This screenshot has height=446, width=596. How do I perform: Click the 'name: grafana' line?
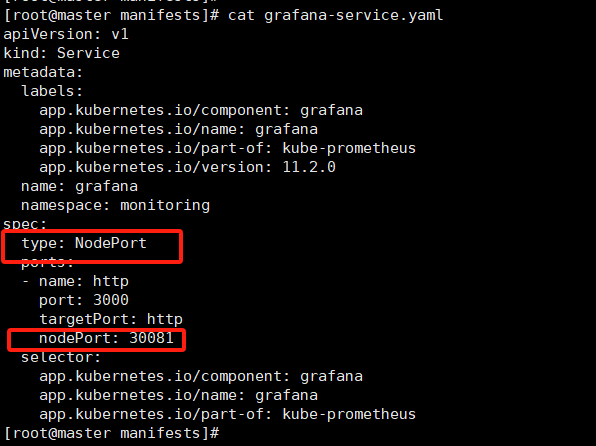79,186
